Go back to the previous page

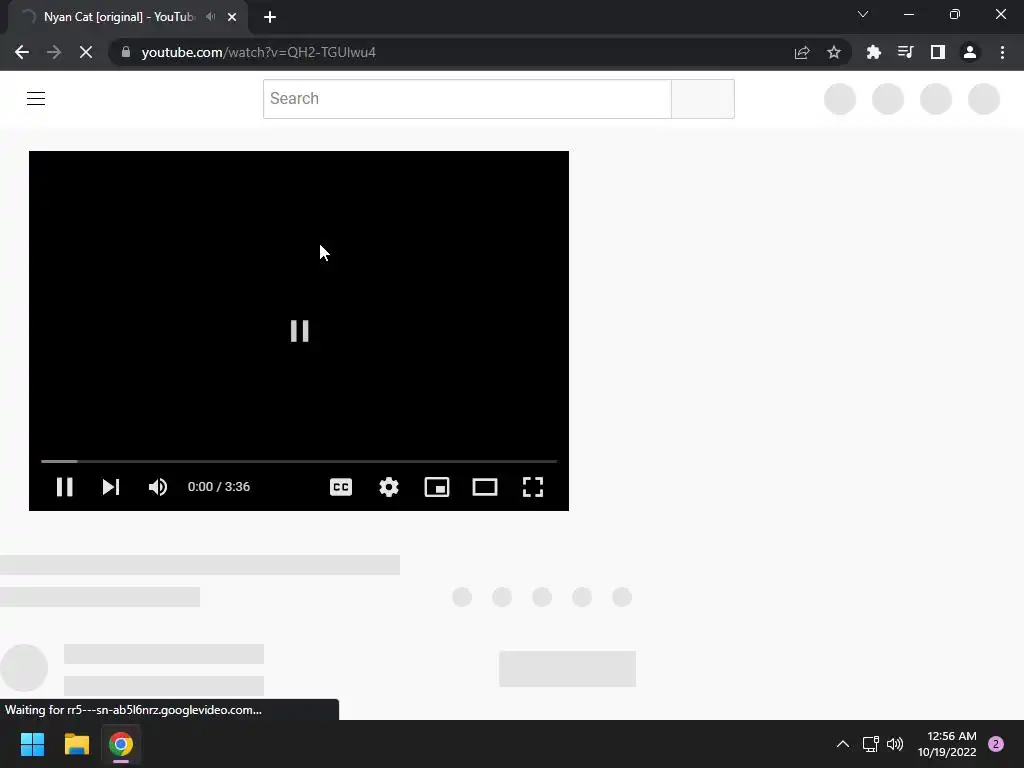pos(22,52)
